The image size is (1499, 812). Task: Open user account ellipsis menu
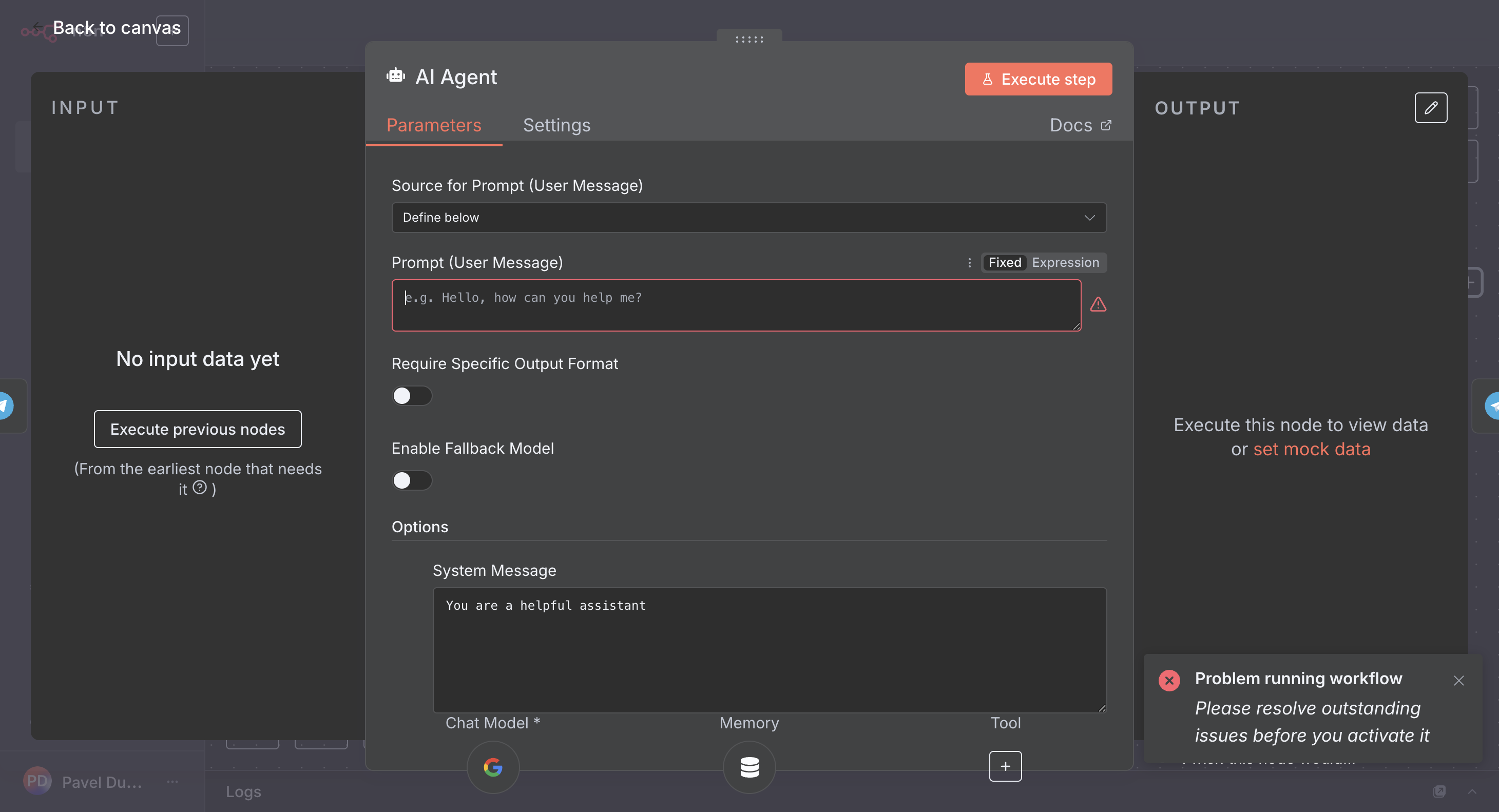pos(172,782)
